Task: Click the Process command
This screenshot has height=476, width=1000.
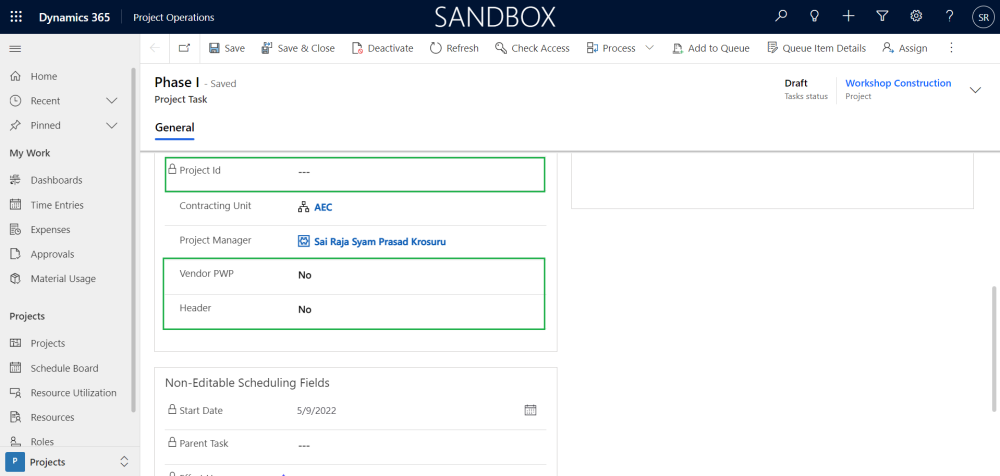Action: point(611,48)
